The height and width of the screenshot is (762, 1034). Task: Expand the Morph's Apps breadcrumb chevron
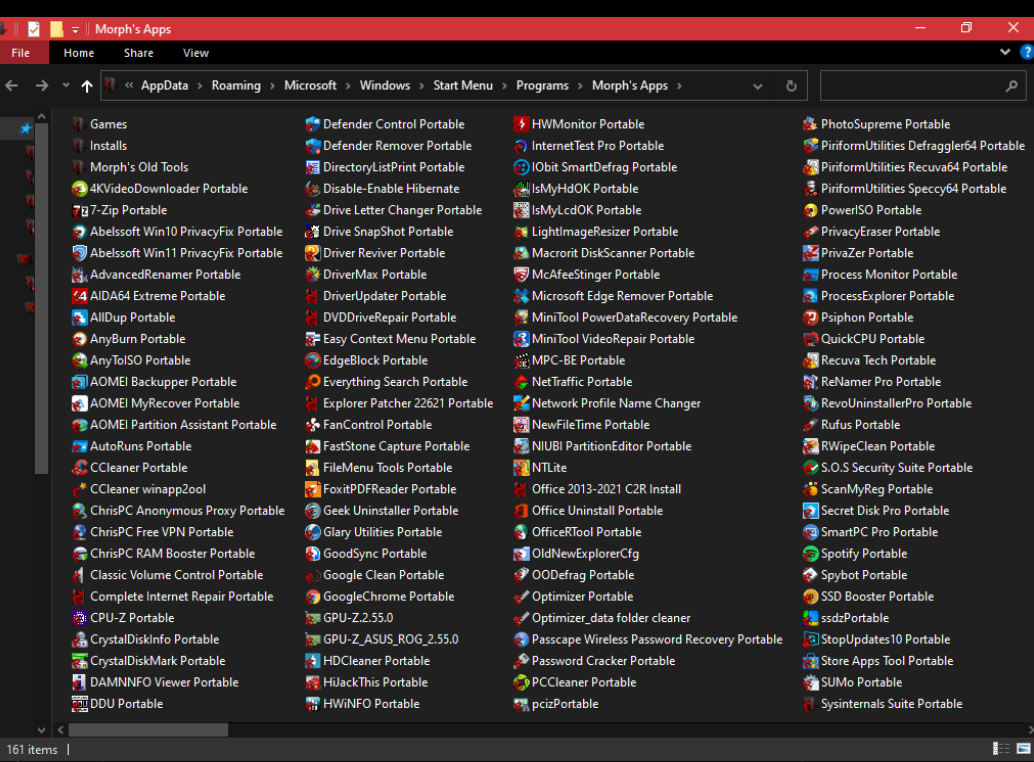(x=679, y=86)
